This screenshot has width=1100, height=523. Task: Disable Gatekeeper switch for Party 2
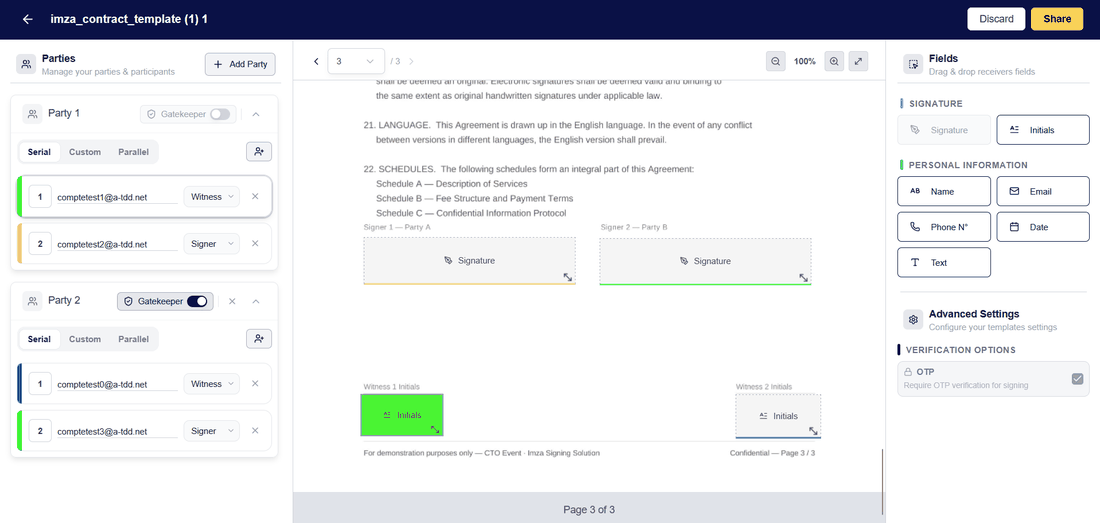[x=197, y=301]
